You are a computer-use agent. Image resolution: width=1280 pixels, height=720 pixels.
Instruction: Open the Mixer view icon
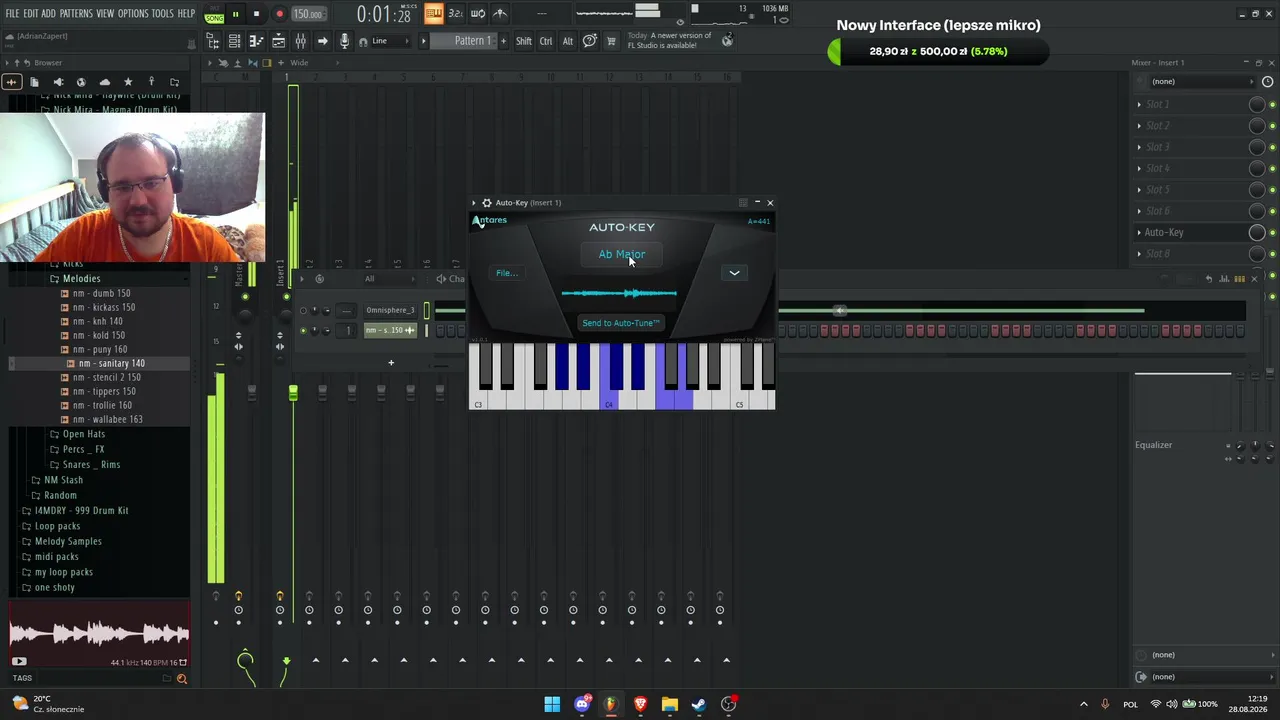point(300,41)
